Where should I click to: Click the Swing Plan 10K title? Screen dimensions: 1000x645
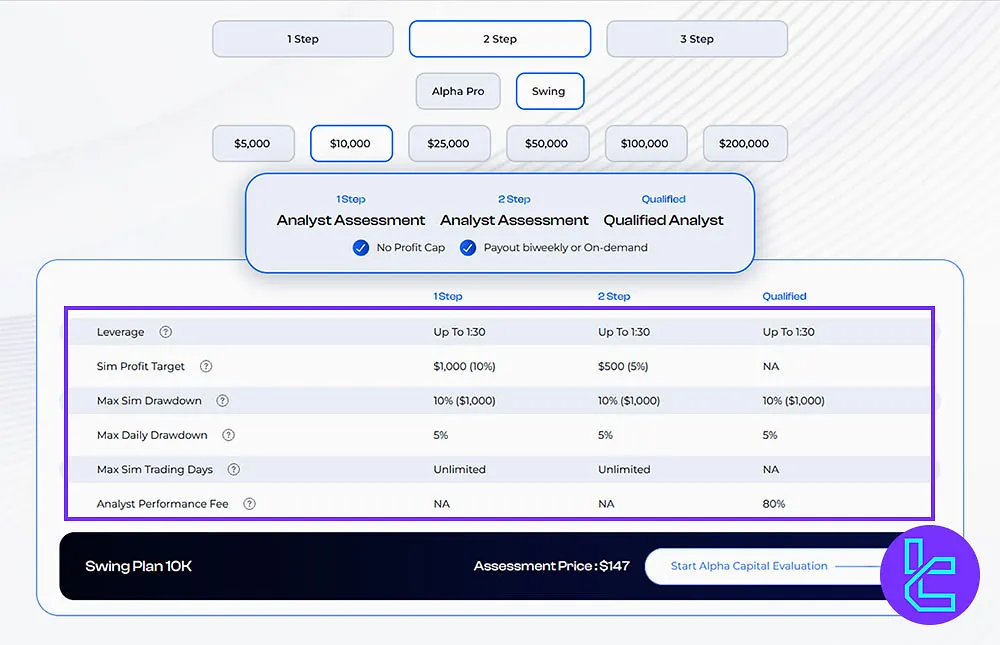pyautogui.click(x=138, y=566)
